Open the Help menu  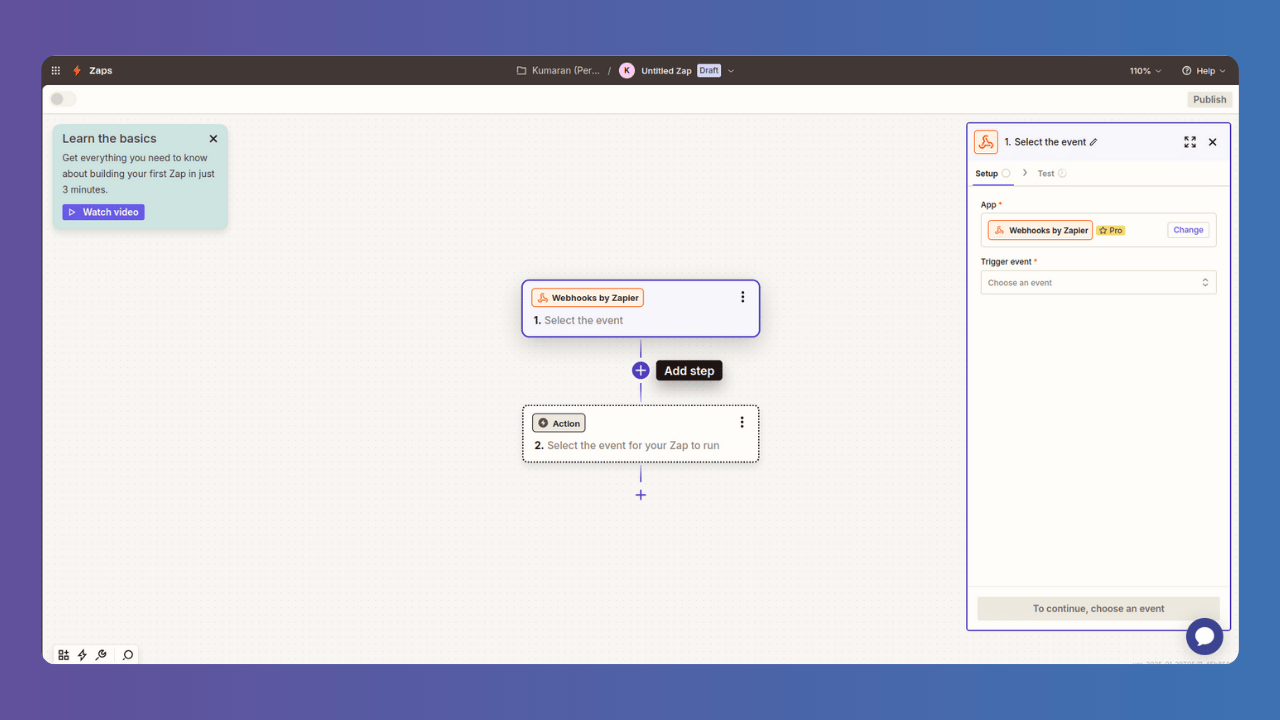click(1204, 71)
